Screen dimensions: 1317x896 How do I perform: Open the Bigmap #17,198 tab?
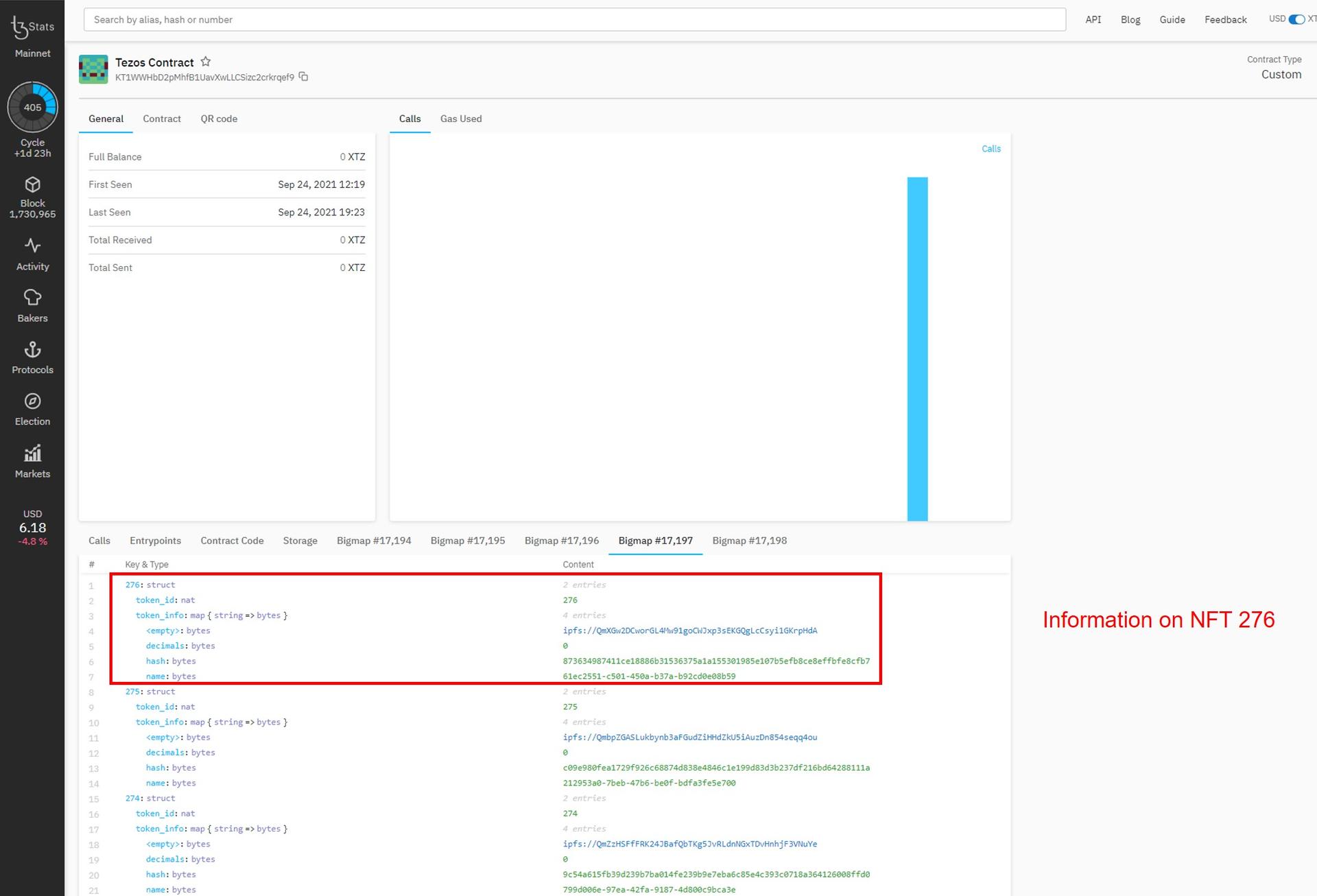[x=749, y=541]
